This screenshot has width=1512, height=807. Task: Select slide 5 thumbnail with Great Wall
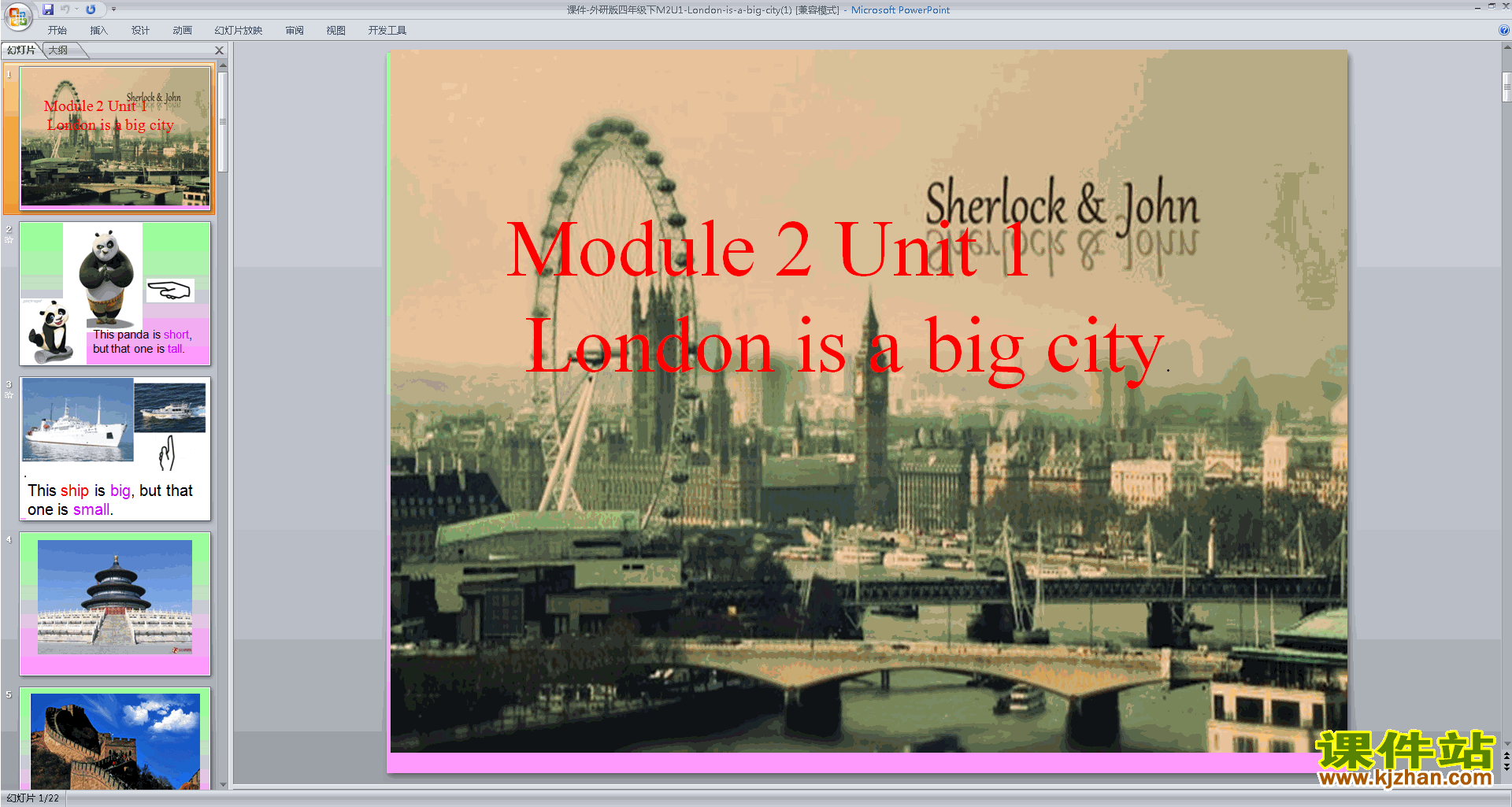(x=115, y=739)
